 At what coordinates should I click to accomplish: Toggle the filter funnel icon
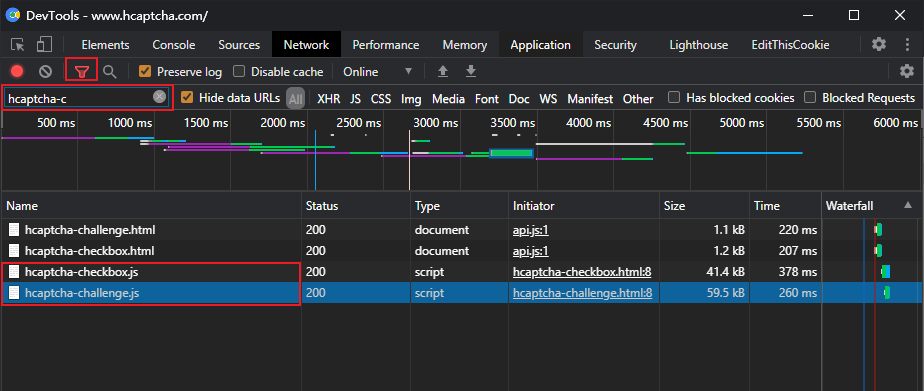click(81, 72)
